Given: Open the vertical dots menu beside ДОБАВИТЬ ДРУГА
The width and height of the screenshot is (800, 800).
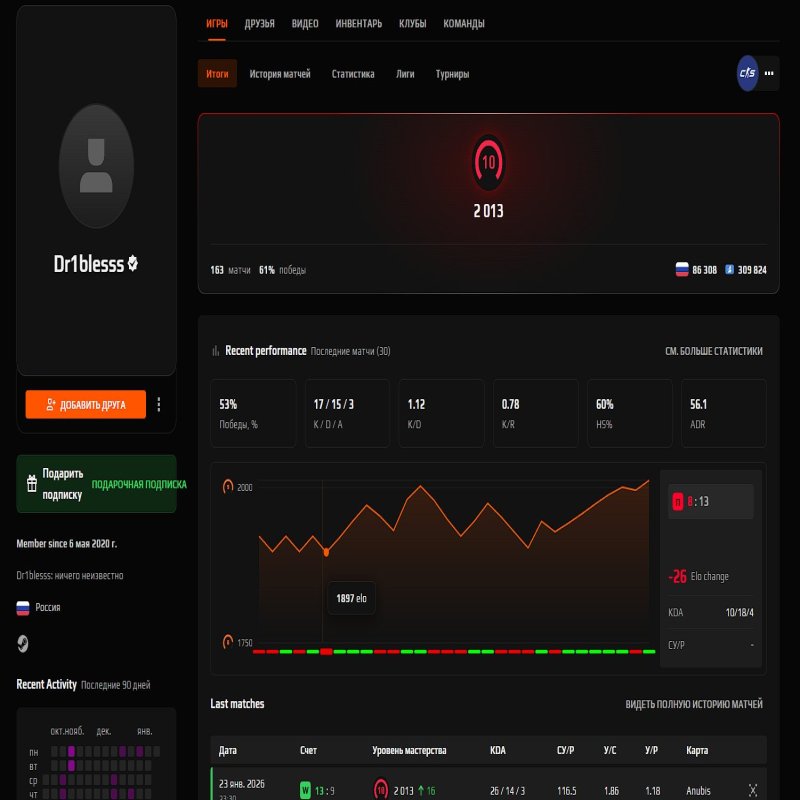Looking at the screenshot, I should (158, 404).
